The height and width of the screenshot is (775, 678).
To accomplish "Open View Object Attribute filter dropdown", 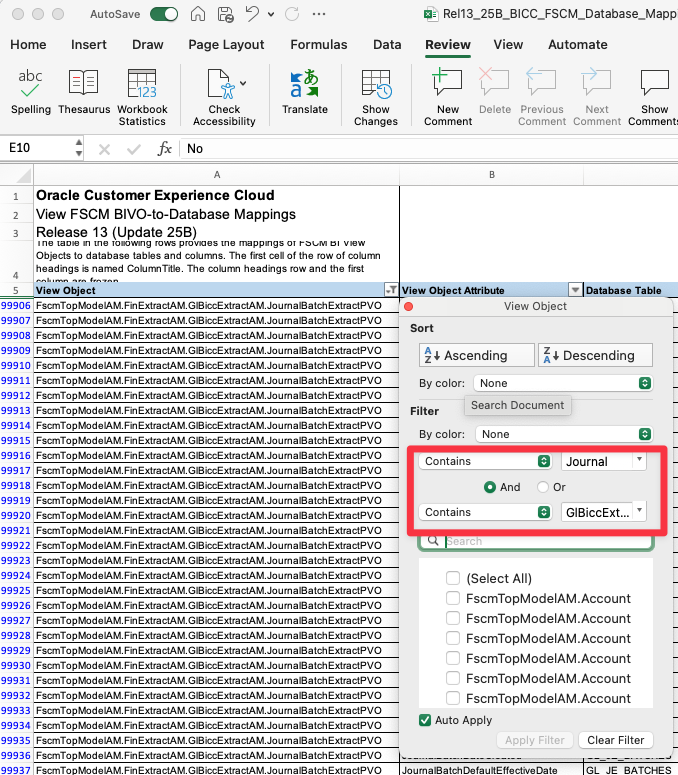I will click(575, 290).
